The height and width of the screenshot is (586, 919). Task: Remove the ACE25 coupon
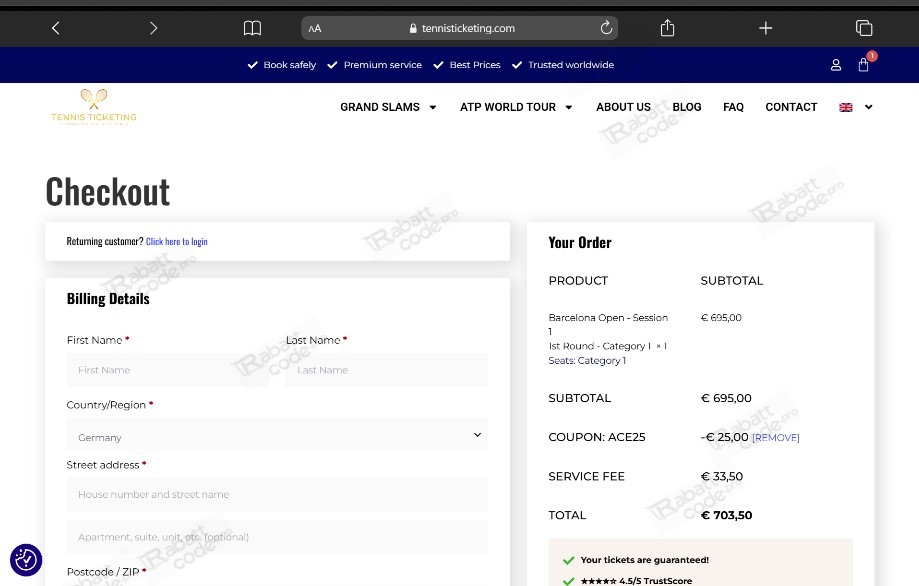tap(775, 438)
